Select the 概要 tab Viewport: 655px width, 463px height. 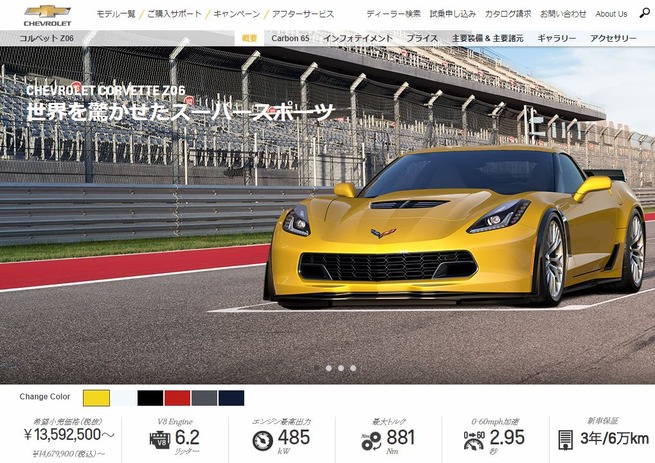tap(249, 38)
